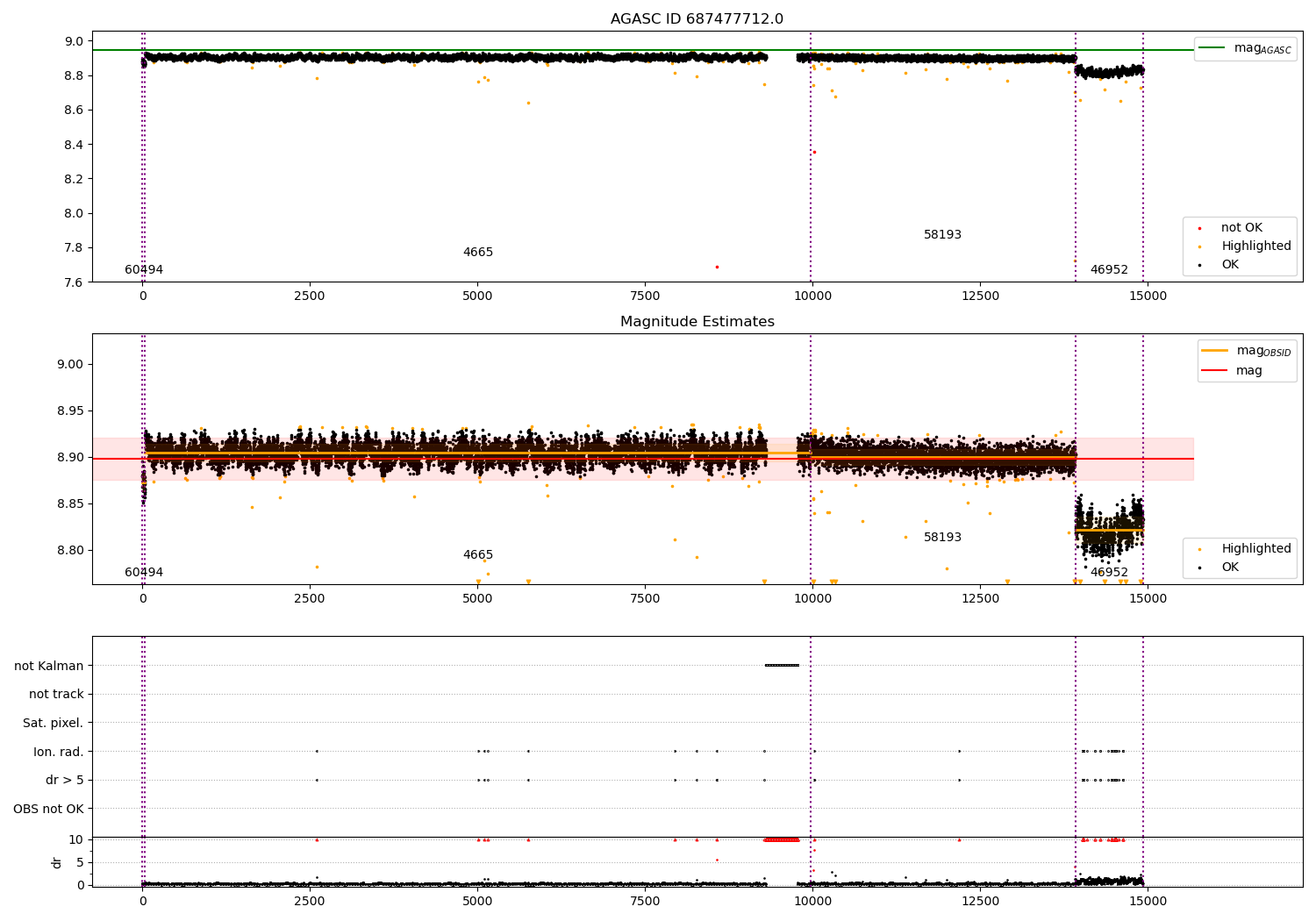Click obsid label 4665 in Magnitude Estimates panel
1316x921 pixels.
click(x=478, y=555)
